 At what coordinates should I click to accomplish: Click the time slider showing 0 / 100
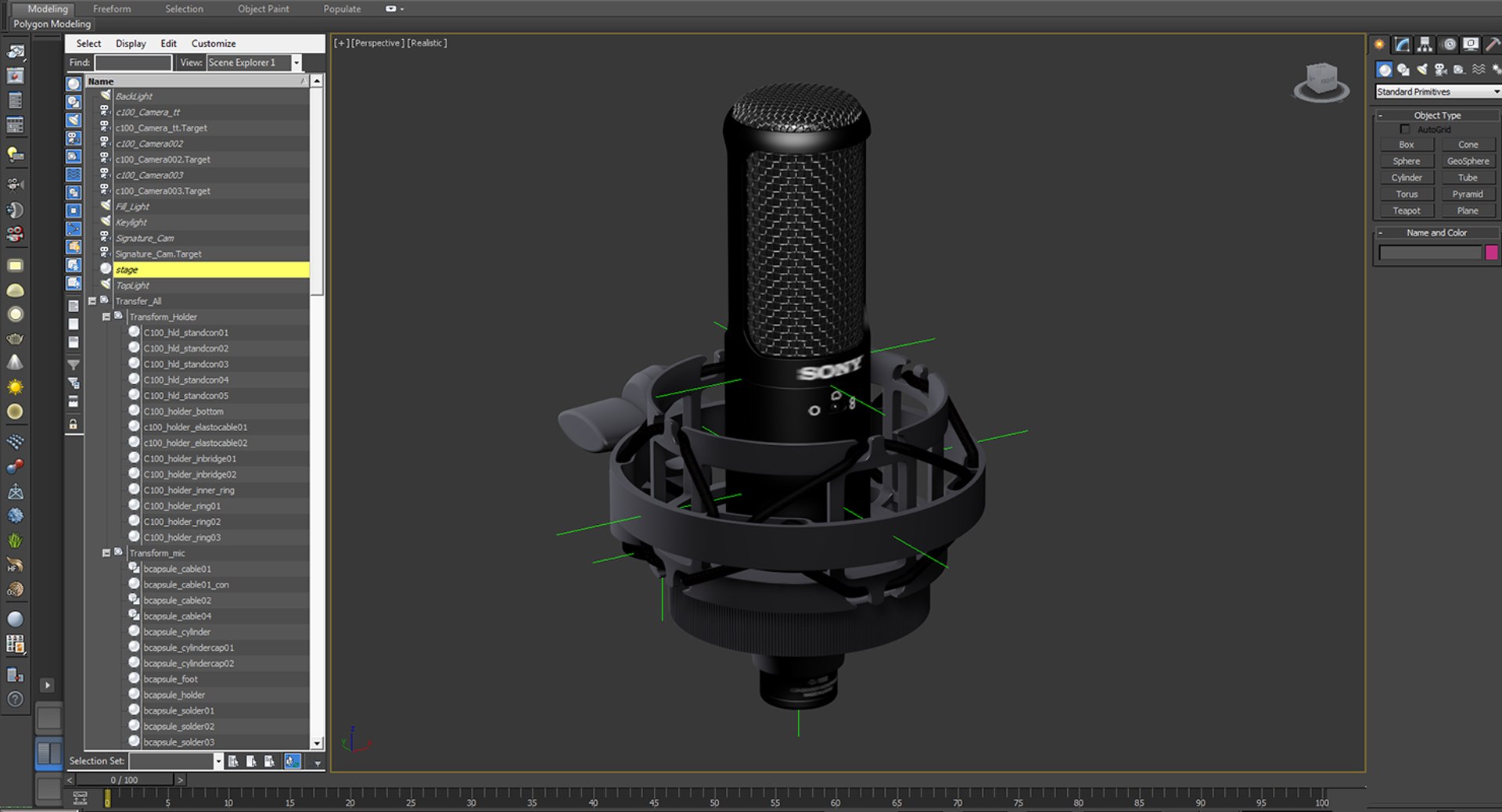124,780
